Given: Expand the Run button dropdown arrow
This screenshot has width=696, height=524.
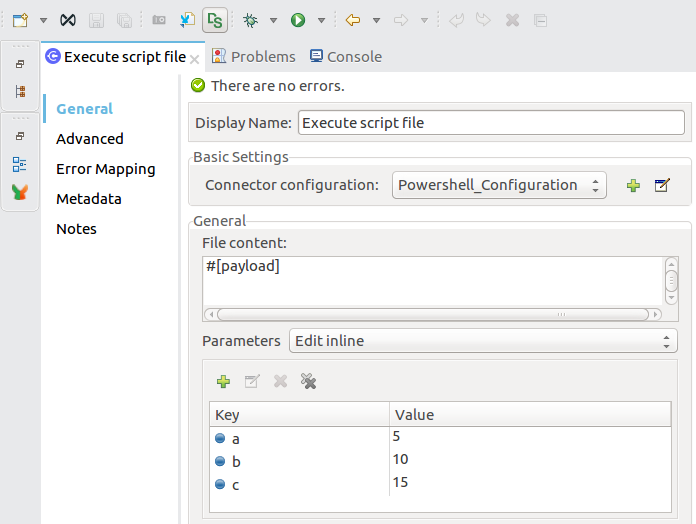Looking at the screenshot, I should coord(321,20).
